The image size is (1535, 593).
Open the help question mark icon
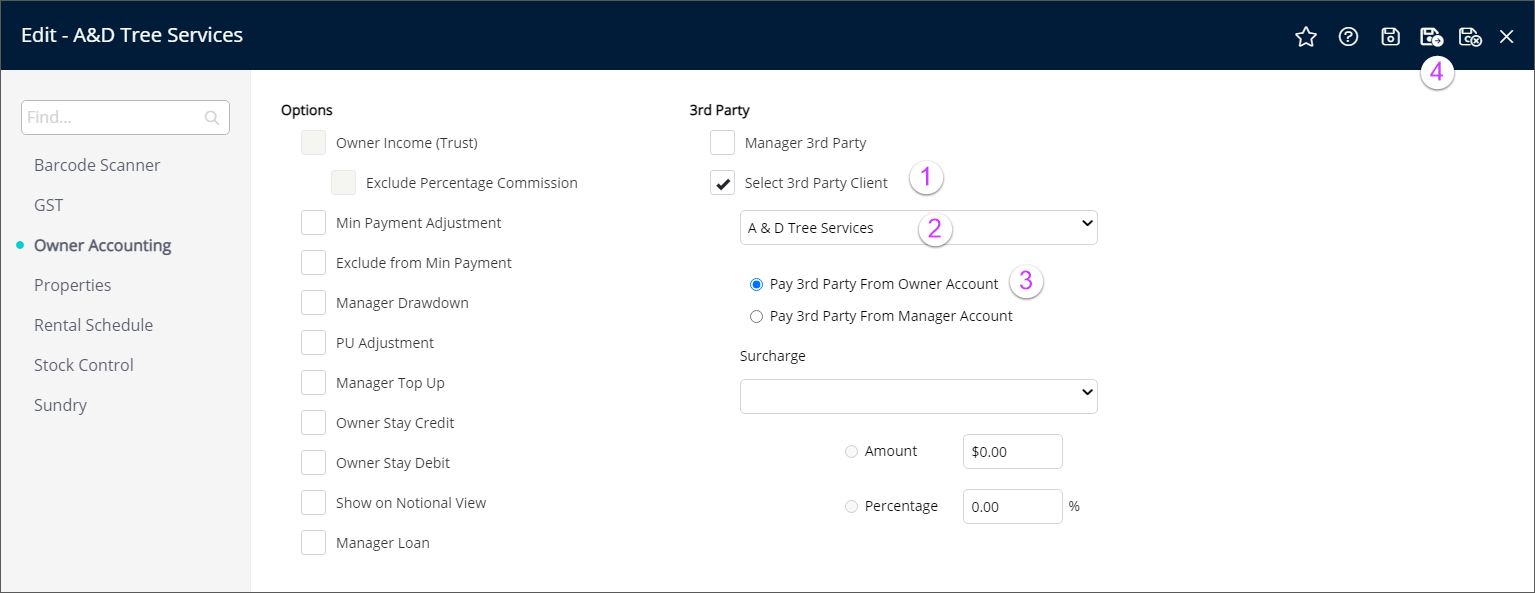point(1349,37)
